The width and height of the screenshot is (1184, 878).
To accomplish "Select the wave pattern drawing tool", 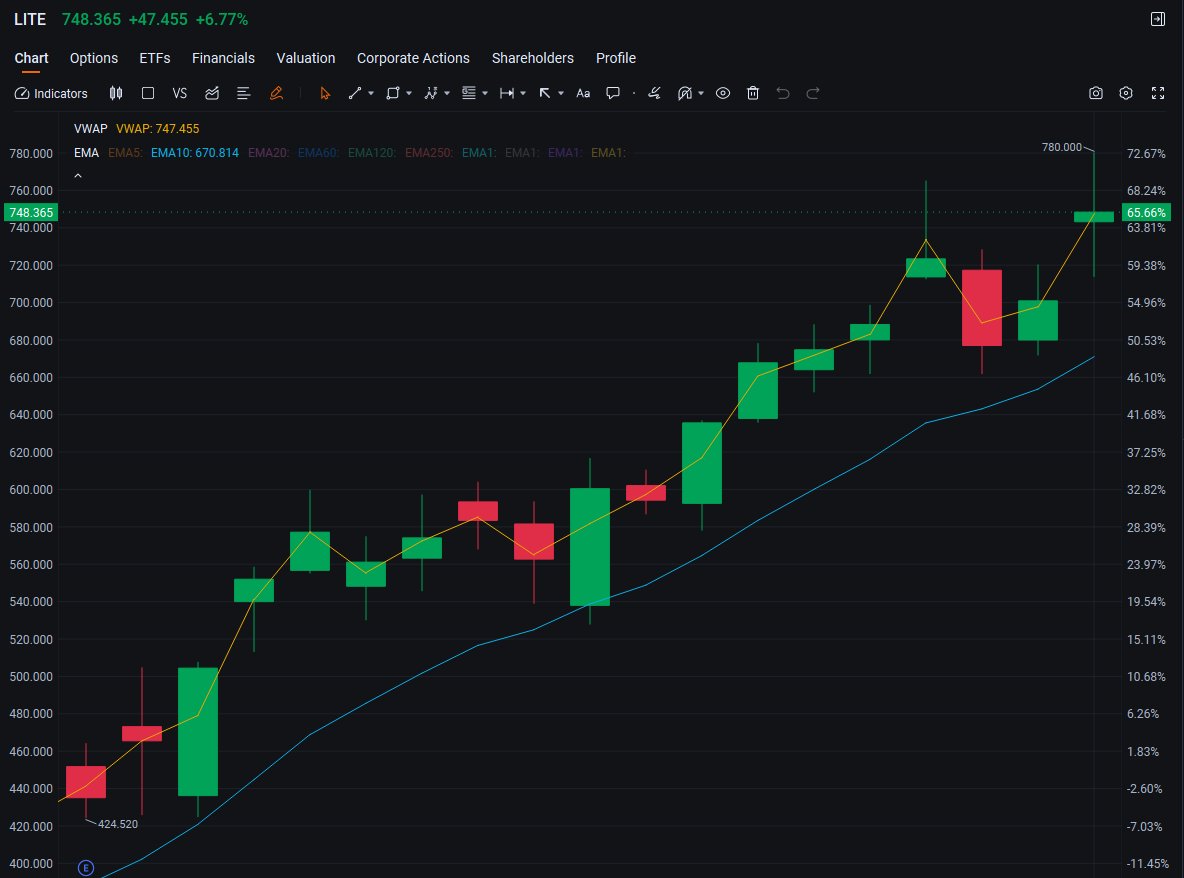I will click(x=430, y=94).
